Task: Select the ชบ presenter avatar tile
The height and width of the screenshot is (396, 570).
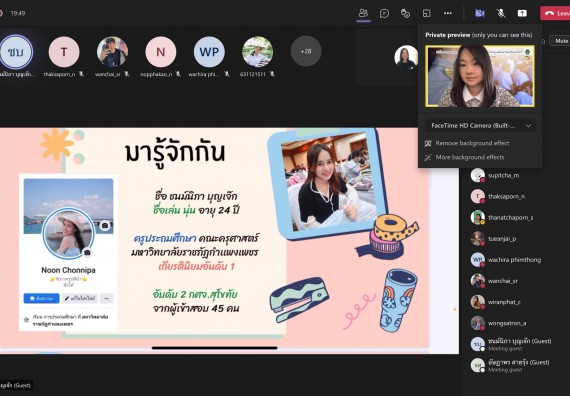Action: [x=16, y=52]
